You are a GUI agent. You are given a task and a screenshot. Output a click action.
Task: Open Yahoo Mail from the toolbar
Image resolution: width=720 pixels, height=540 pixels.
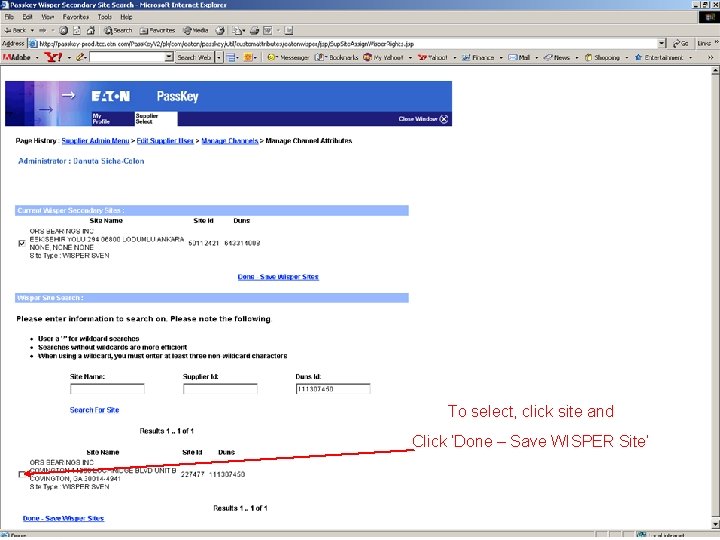pyautogui.click(x=519, y=57)
